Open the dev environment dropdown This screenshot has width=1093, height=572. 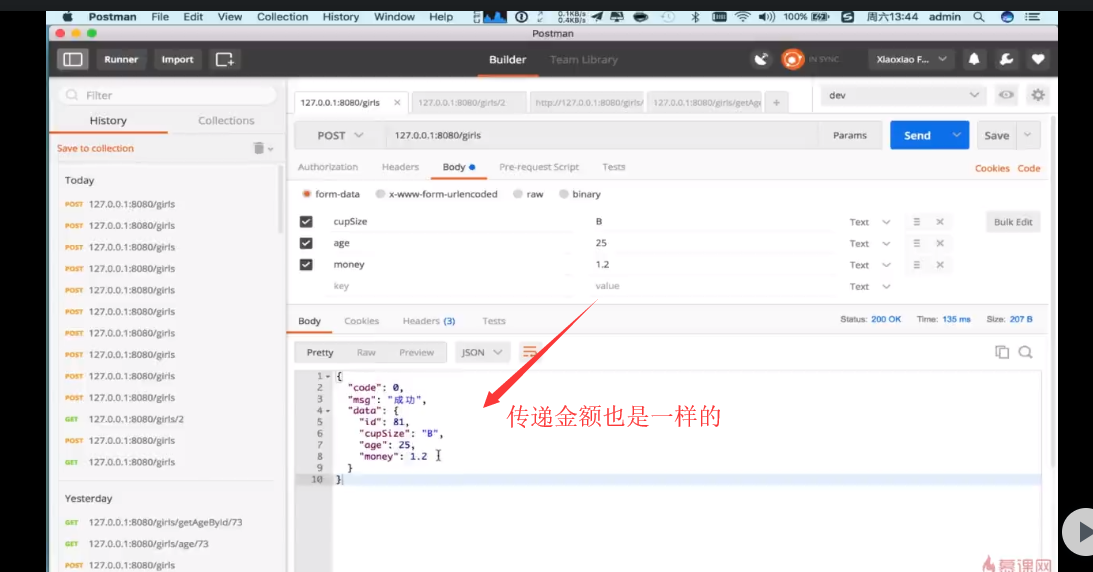[x=903, y=95]
